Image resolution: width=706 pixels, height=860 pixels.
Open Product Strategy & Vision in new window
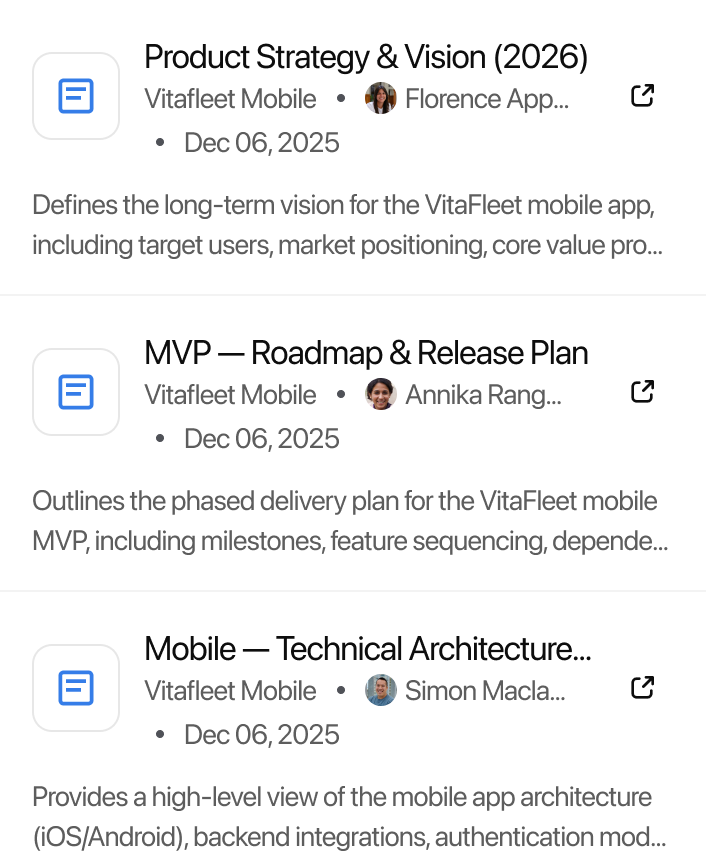(x=642, y=96)
